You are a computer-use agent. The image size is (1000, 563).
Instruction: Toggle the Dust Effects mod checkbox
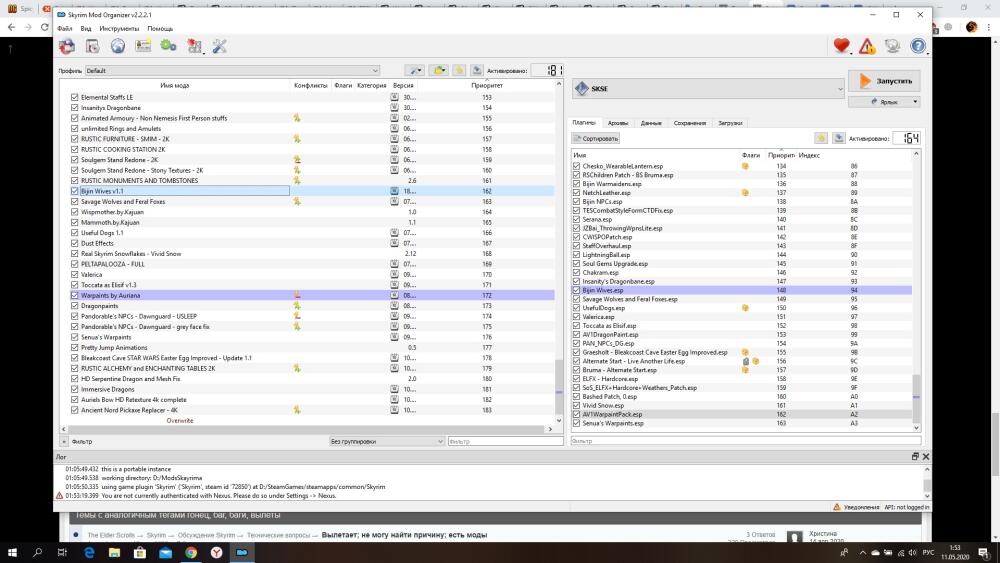pyautogui.click(x=75, y=243)
